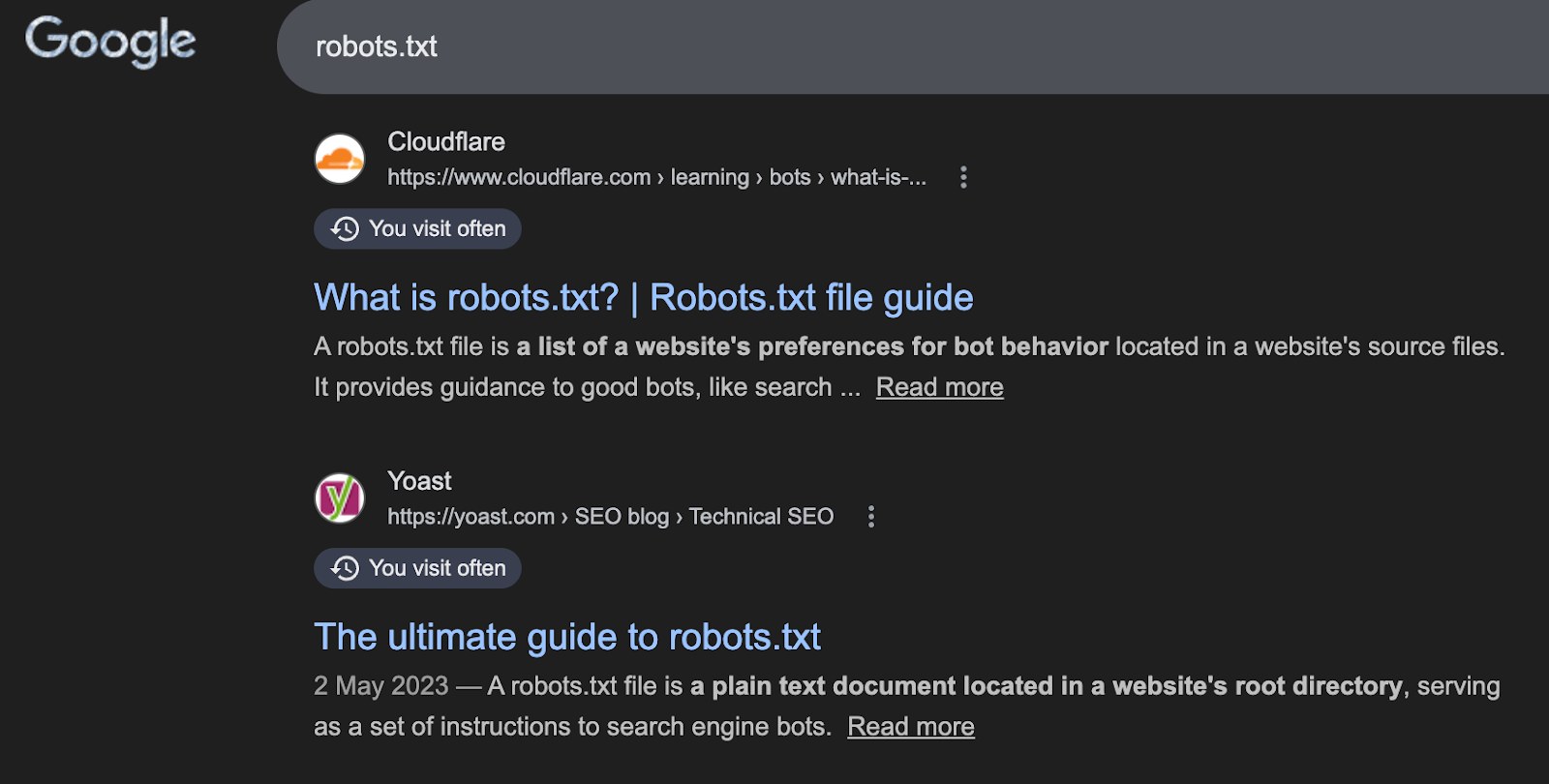Click the clock icon on Cloudflare's visit chip
1549x784 pixels.
click(x=344, y=228)
